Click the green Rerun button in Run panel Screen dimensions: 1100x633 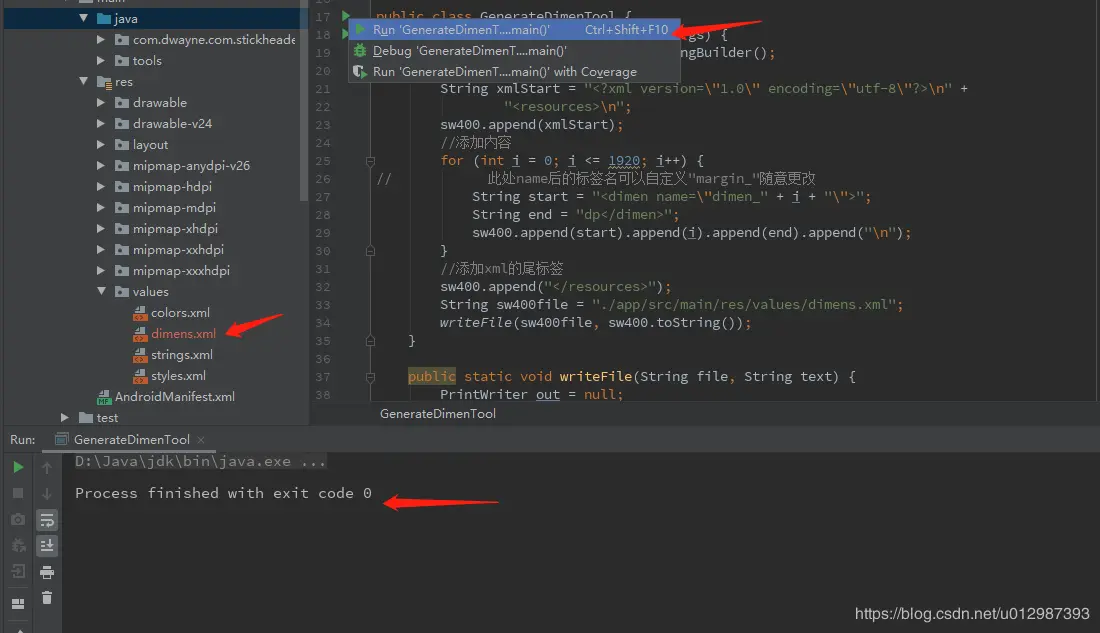pos(18,467)
